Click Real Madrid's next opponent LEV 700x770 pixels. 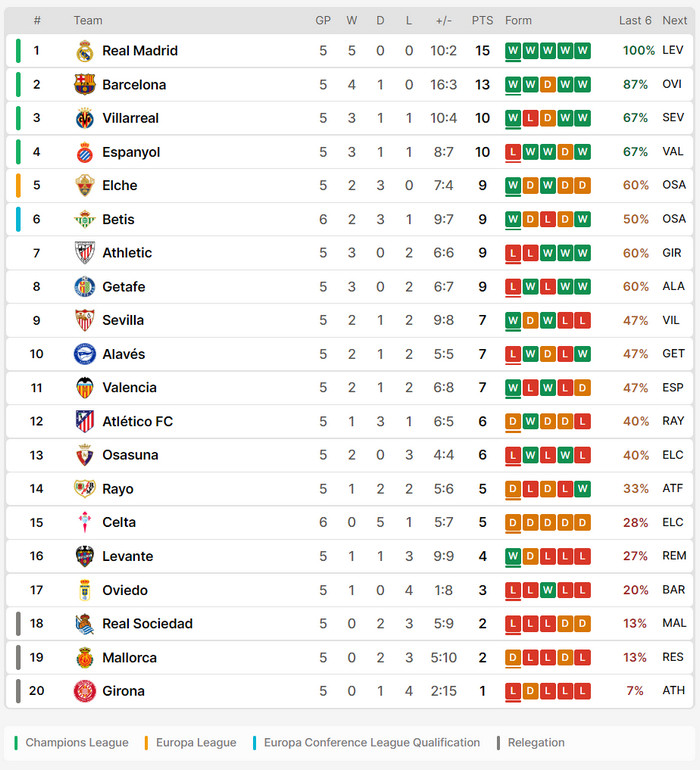point(673,51)
